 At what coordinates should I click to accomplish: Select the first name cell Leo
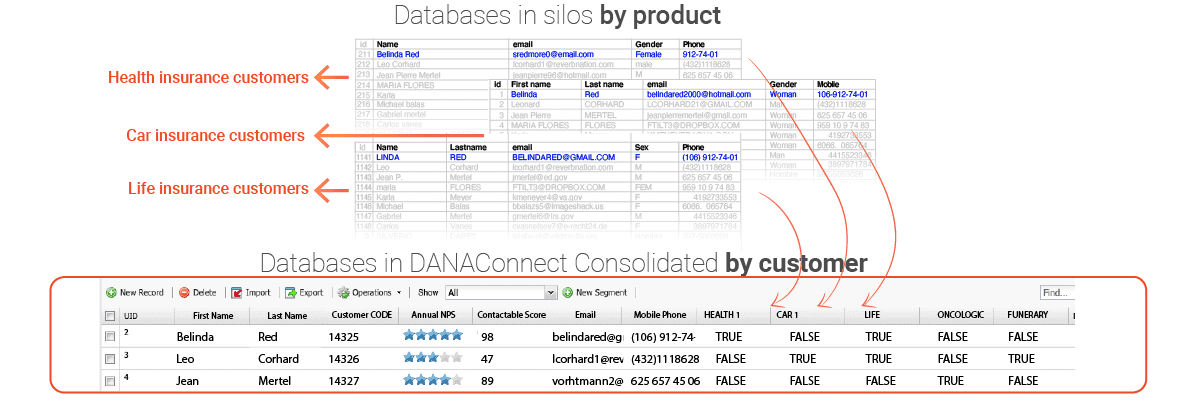point(185,360)
